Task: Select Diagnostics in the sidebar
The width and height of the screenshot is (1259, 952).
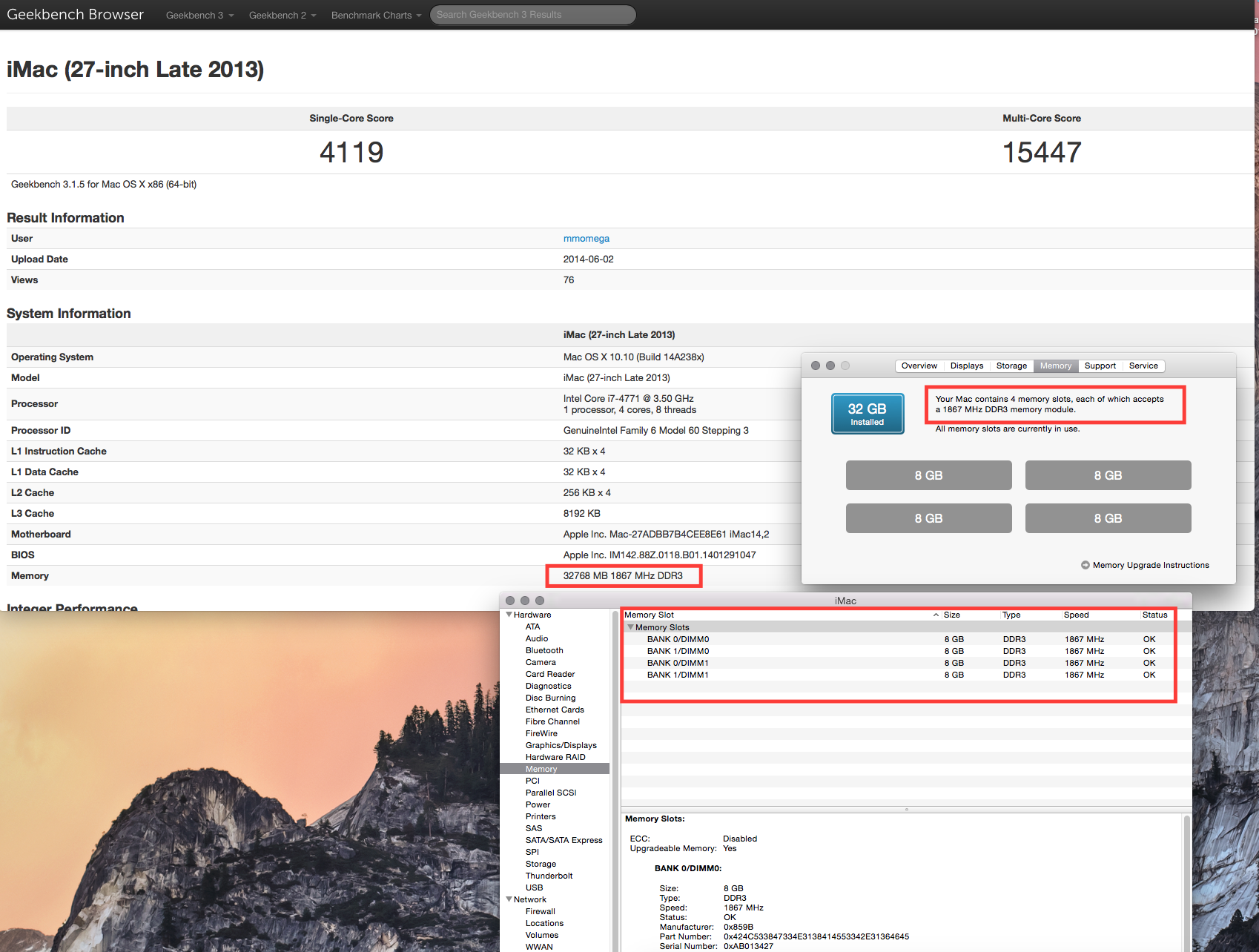Action: point(548,686)
